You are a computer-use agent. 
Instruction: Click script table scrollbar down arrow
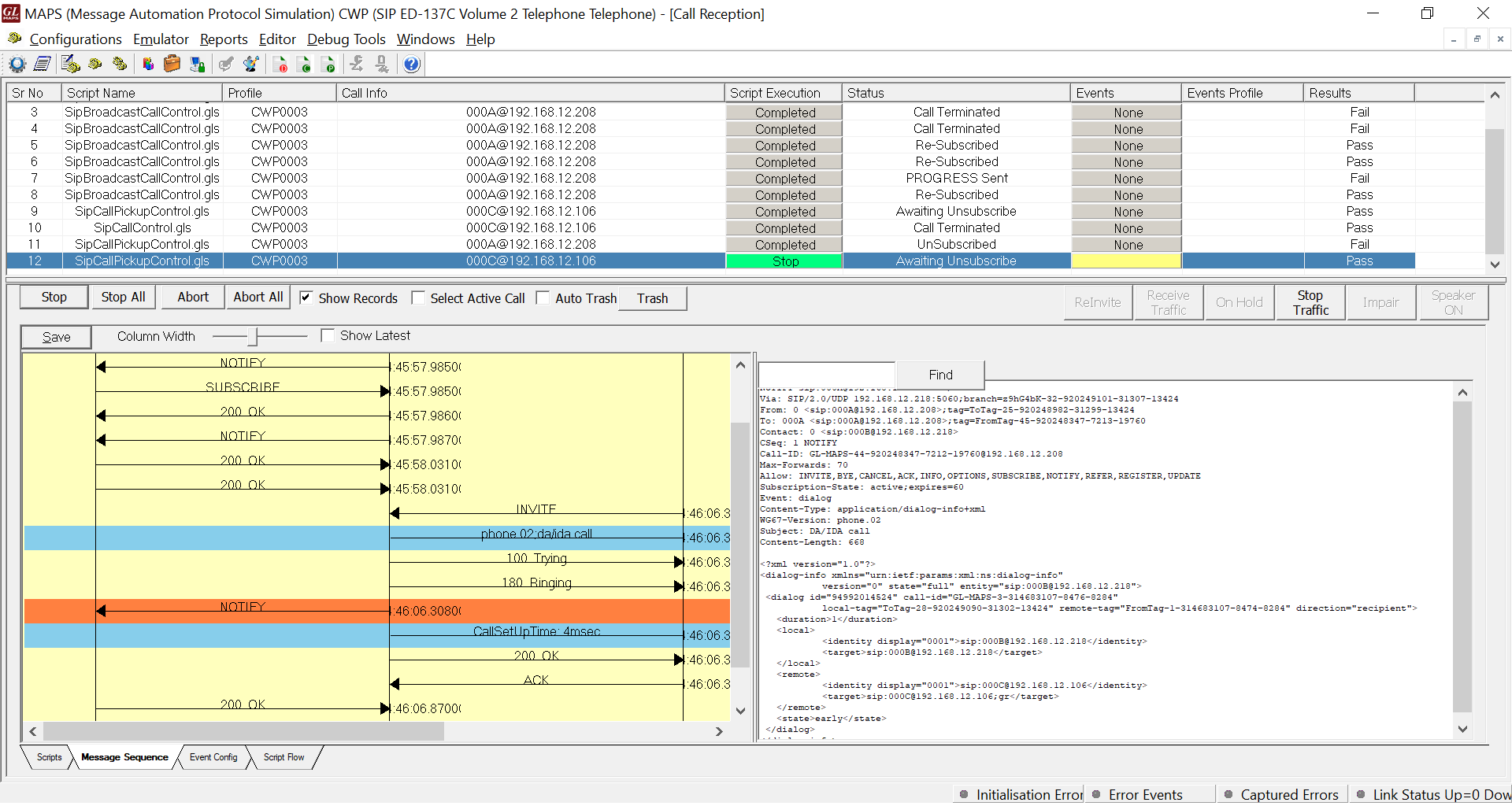click(1494, 264)
